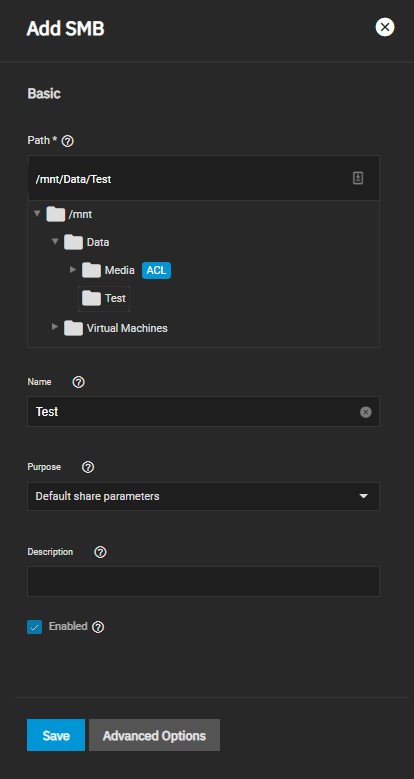The image size is (414, 779).
Task: Uncheck the Enabled checkbox
Action: coord(34,627)
